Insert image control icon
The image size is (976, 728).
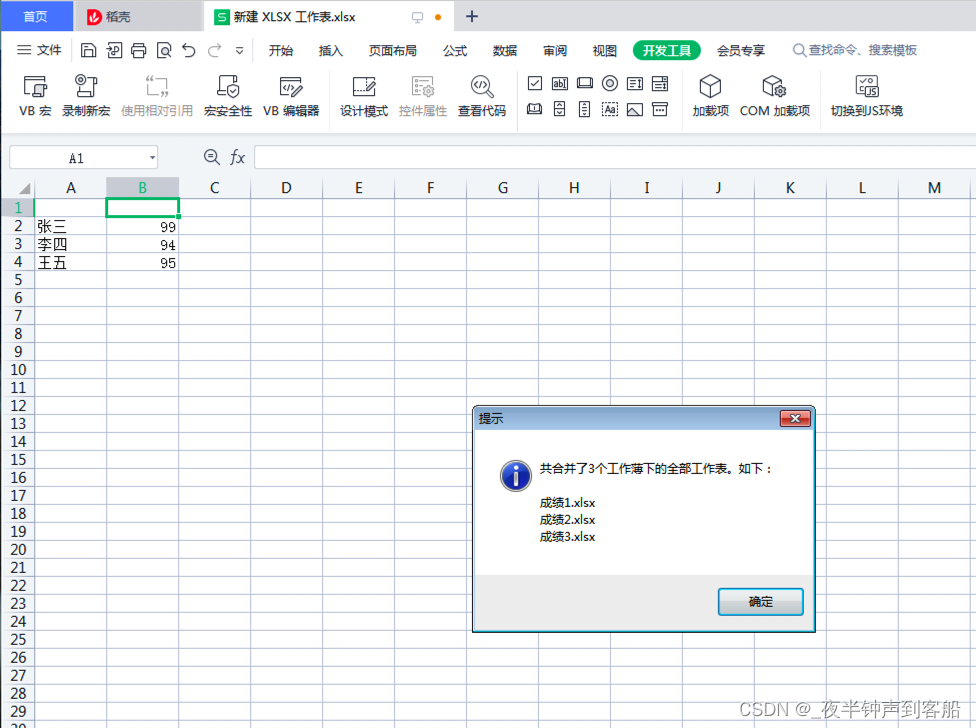pos(635,110)
